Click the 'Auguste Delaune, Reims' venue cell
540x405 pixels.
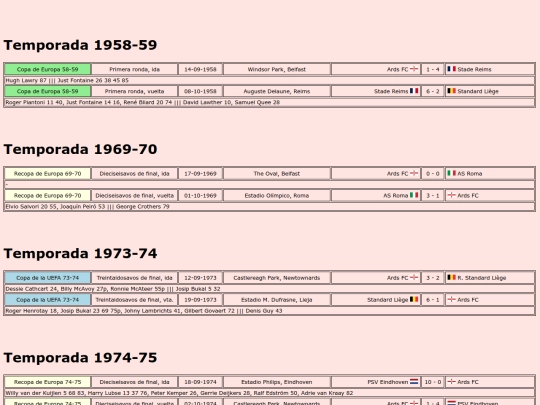pos(277,91)
